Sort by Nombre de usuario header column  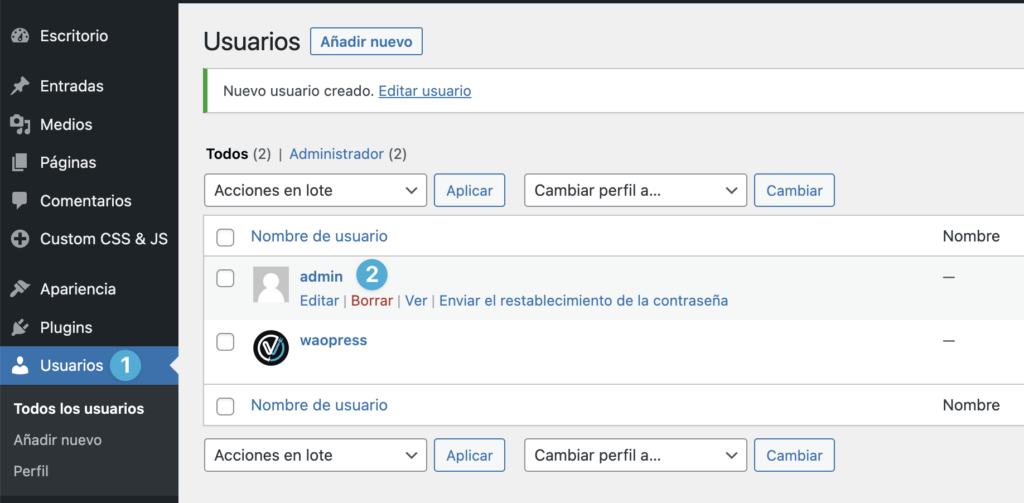point(319,236)
